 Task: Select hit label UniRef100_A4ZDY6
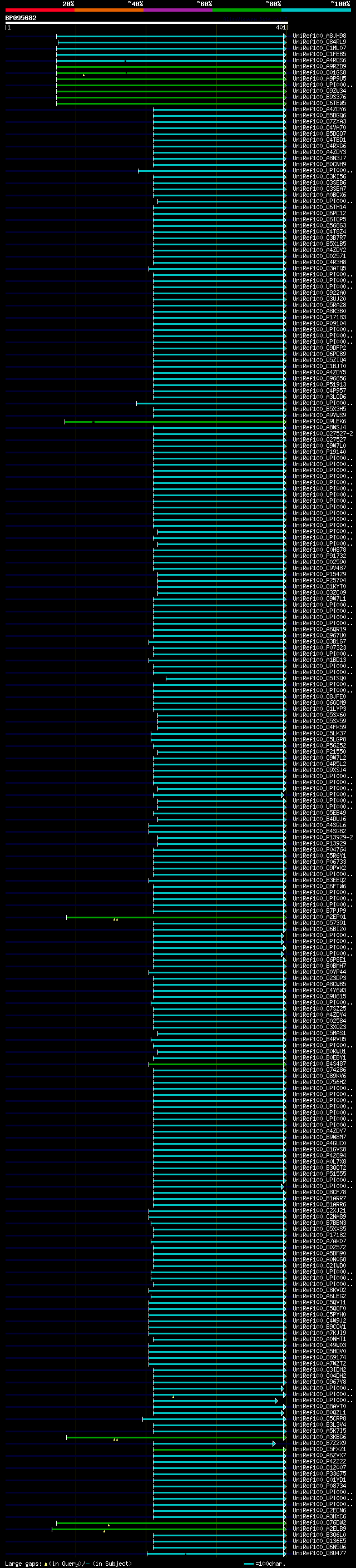(319, 110)
